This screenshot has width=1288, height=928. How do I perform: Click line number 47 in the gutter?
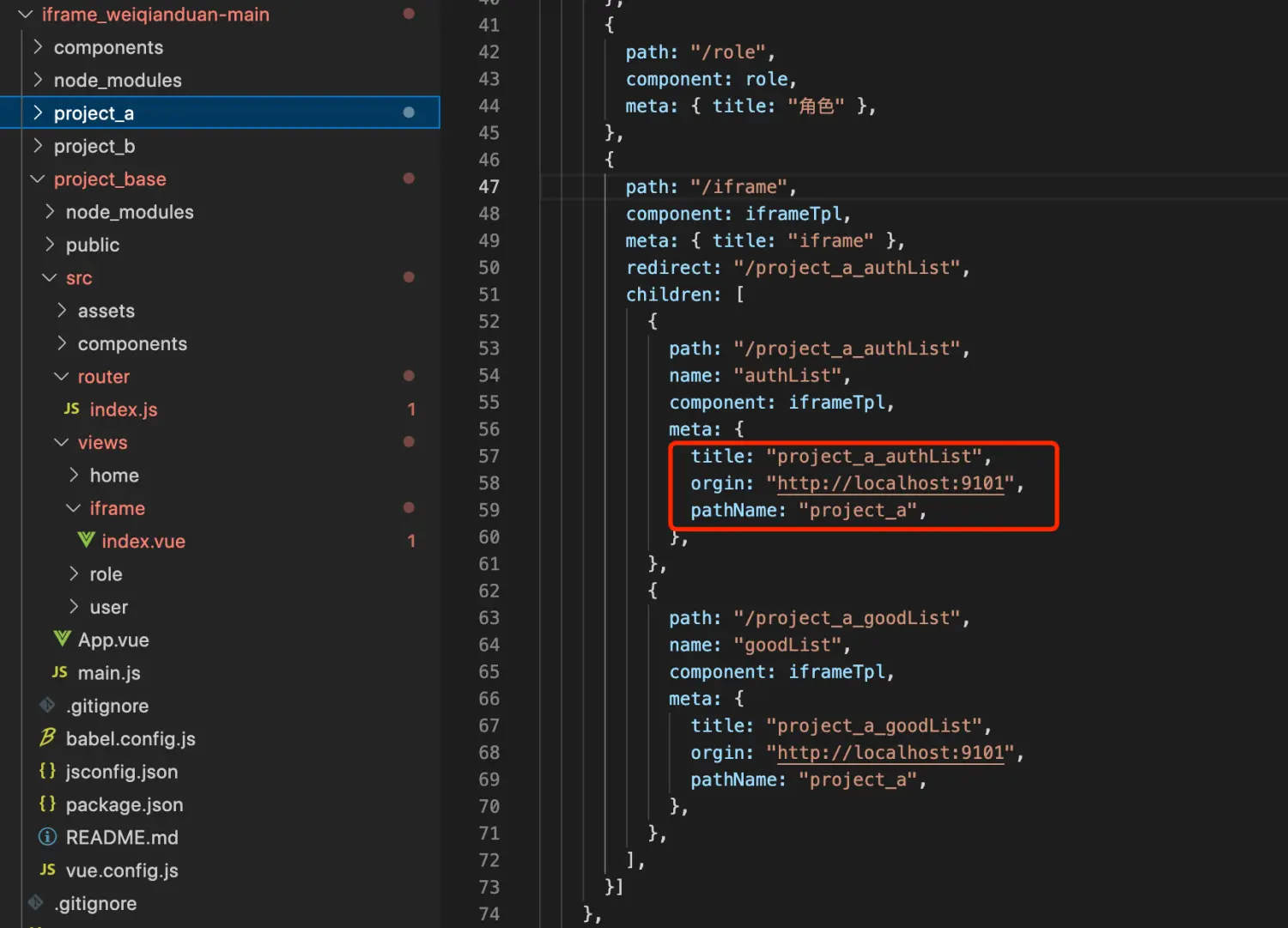(489, 187)
